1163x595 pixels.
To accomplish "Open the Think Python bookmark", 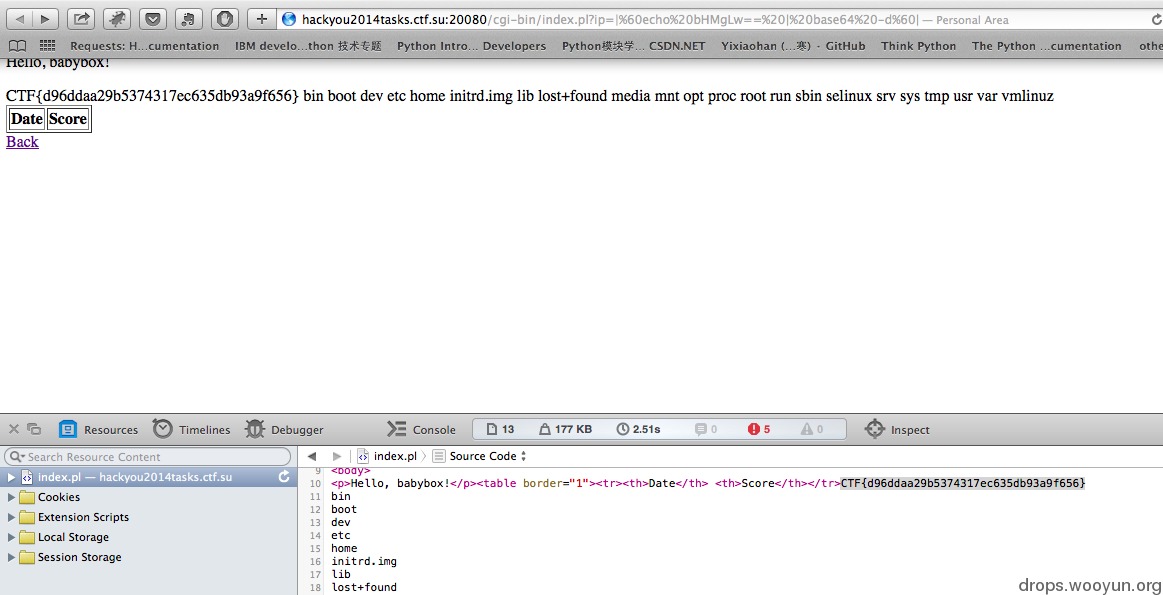I will tap(918, 46).
